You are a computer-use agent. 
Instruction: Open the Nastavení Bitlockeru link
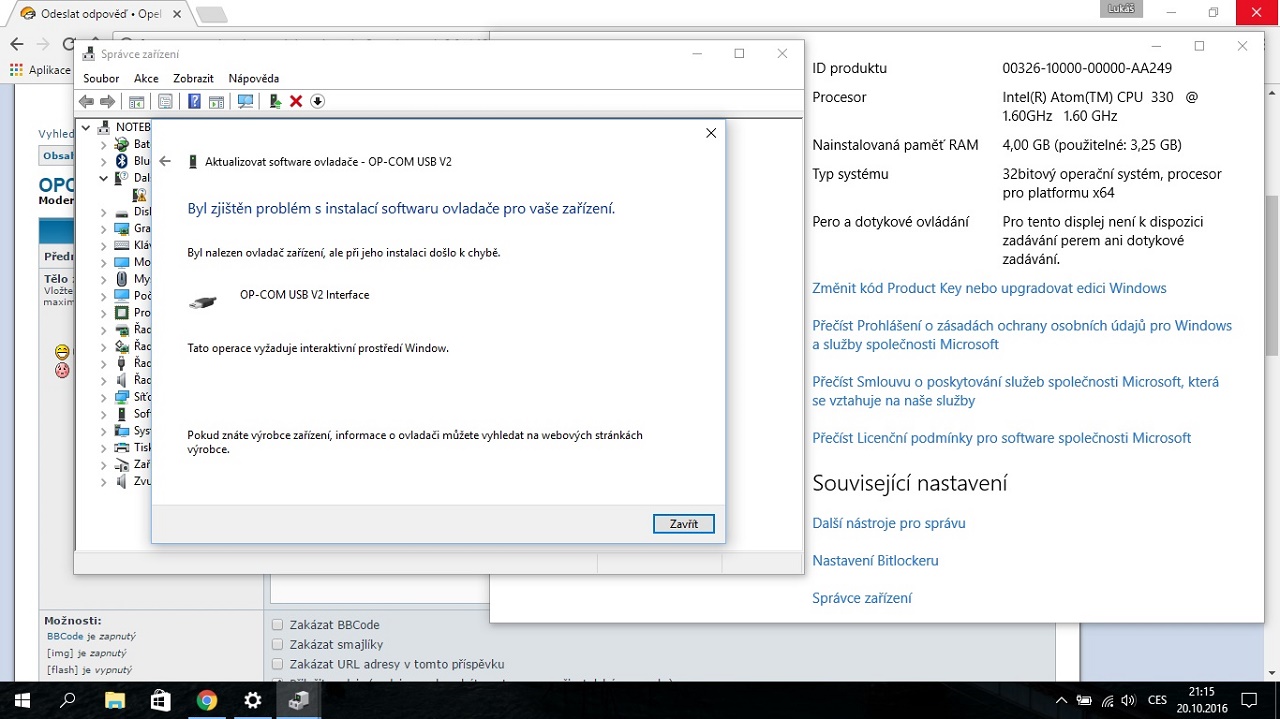coord(875,561)
